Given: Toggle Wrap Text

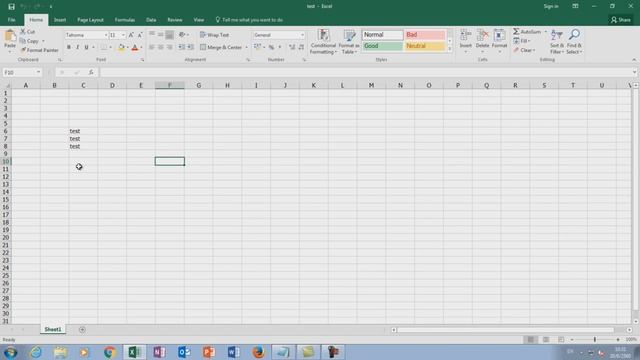Looking at the screenshot, I should [x=214, y=35].
